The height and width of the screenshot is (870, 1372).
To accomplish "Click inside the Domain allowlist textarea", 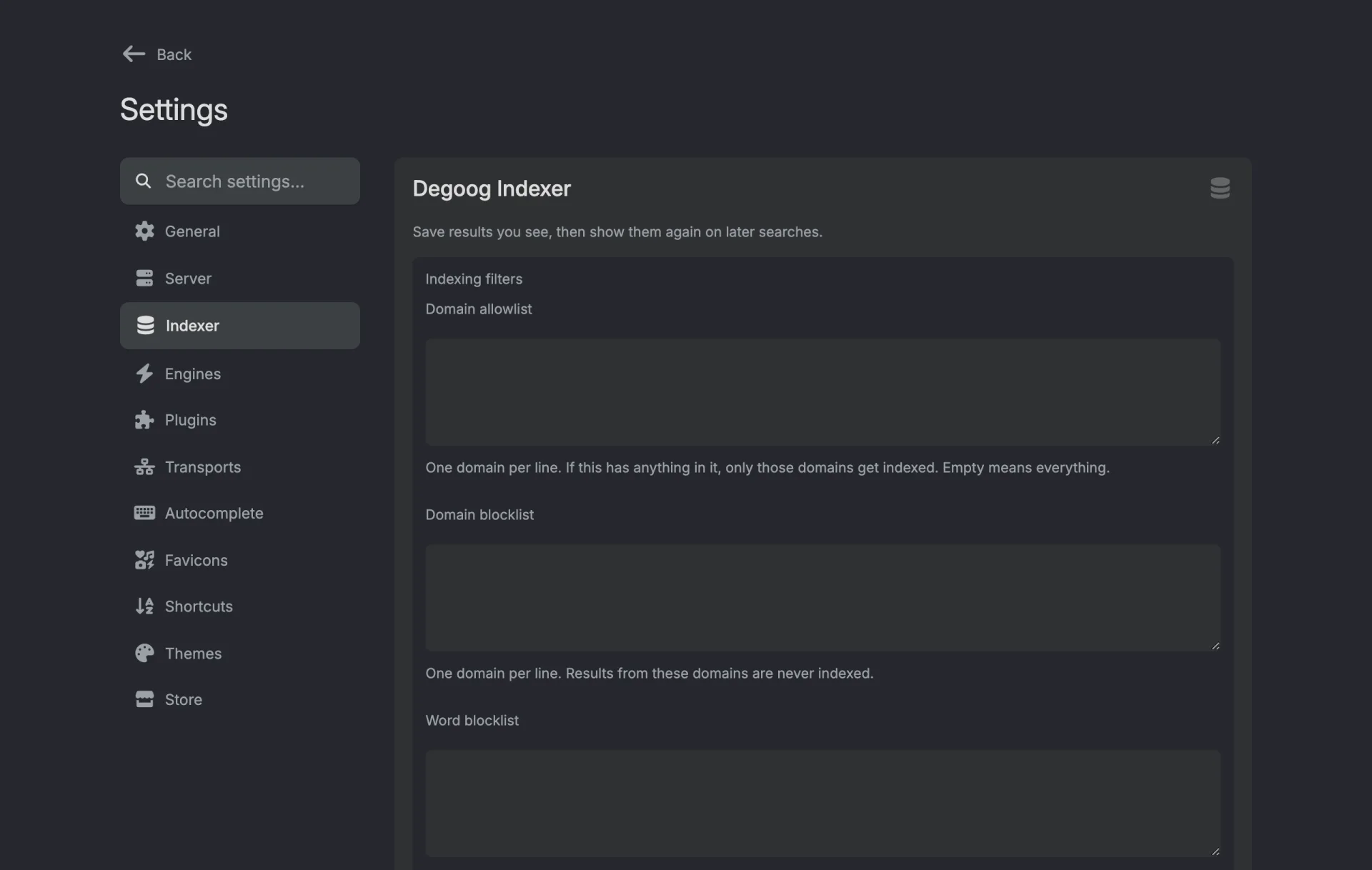I will tap(822, 391).
